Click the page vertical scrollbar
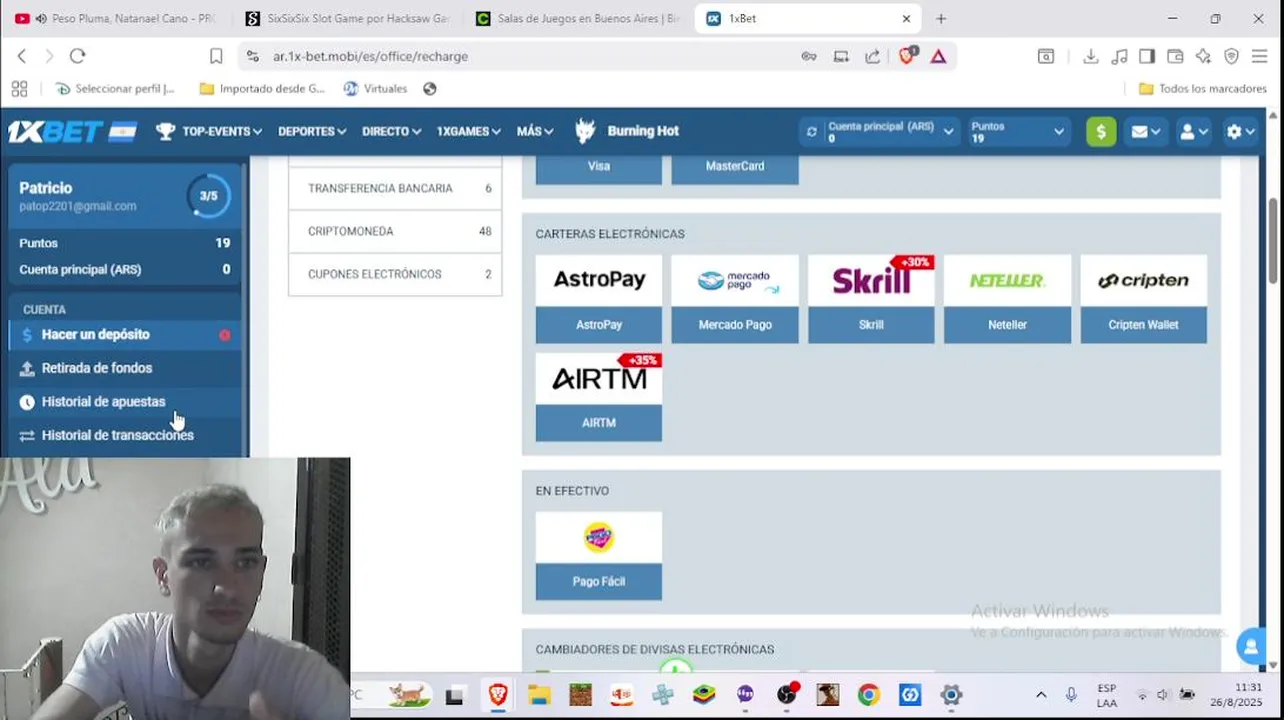The image size is (1284, 720). click(1273, 240)
